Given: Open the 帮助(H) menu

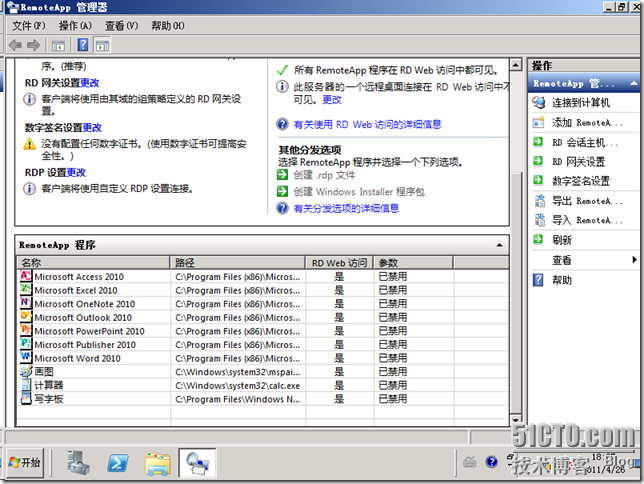Looking at the screenshot, I should (x=168, y=26).
